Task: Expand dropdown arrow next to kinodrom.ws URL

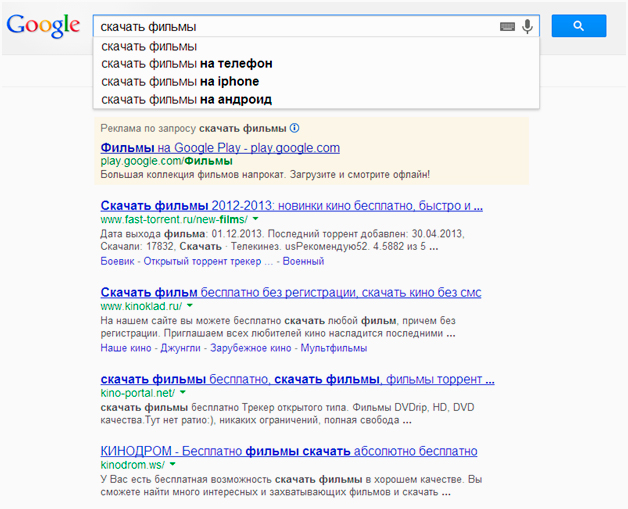Action: (173, 464)
